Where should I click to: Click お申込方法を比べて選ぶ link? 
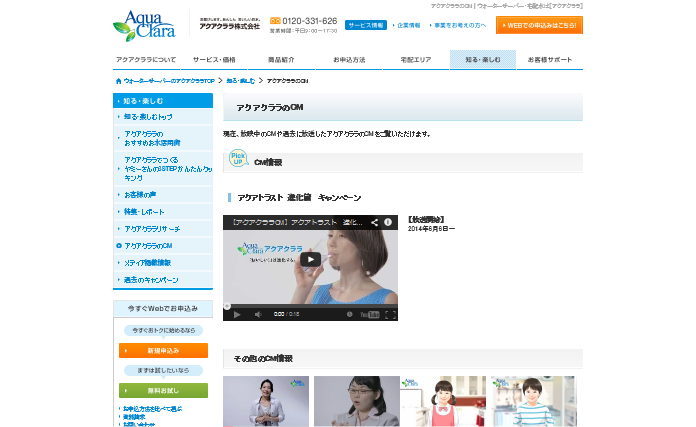click(152, 409)
